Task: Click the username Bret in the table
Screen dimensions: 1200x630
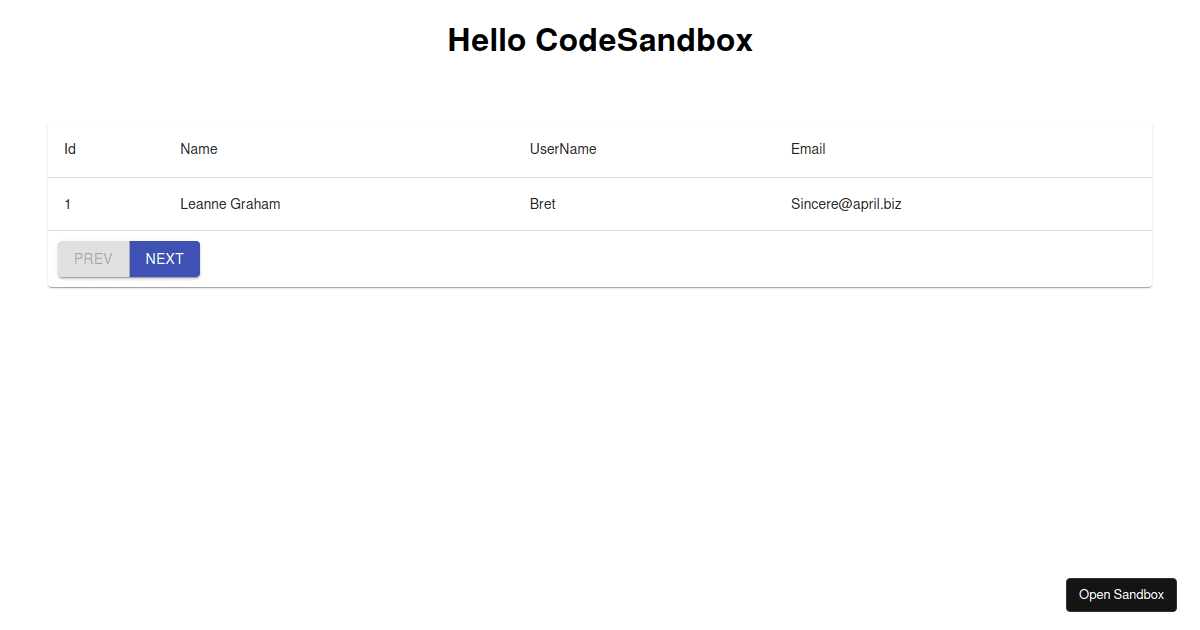Action: click(x=542, y=203)
